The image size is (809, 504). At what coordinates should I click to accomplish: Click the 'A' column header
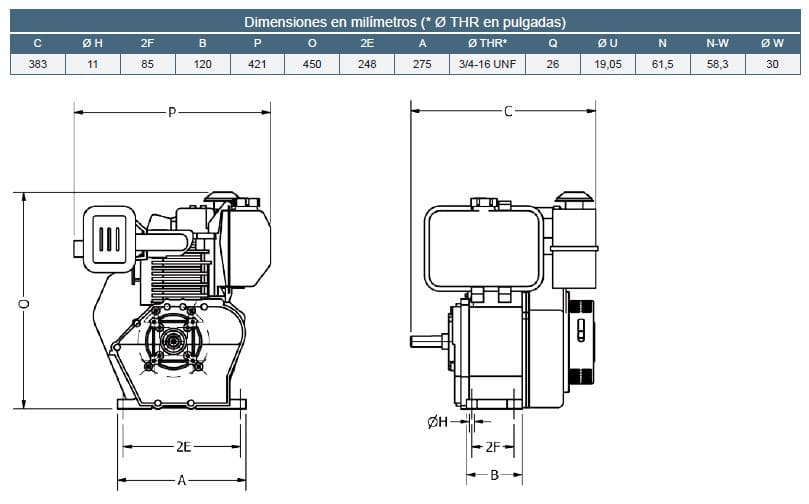coord(422,43)
